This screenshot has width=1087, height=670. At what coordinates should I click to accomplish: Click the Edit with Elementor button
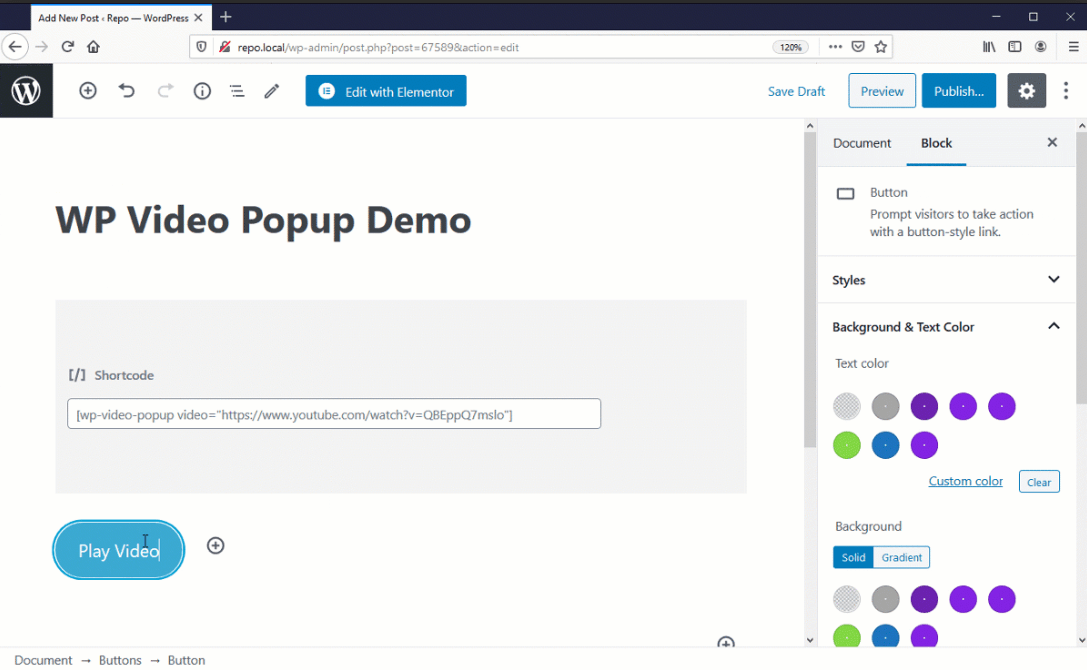[385, 90]
